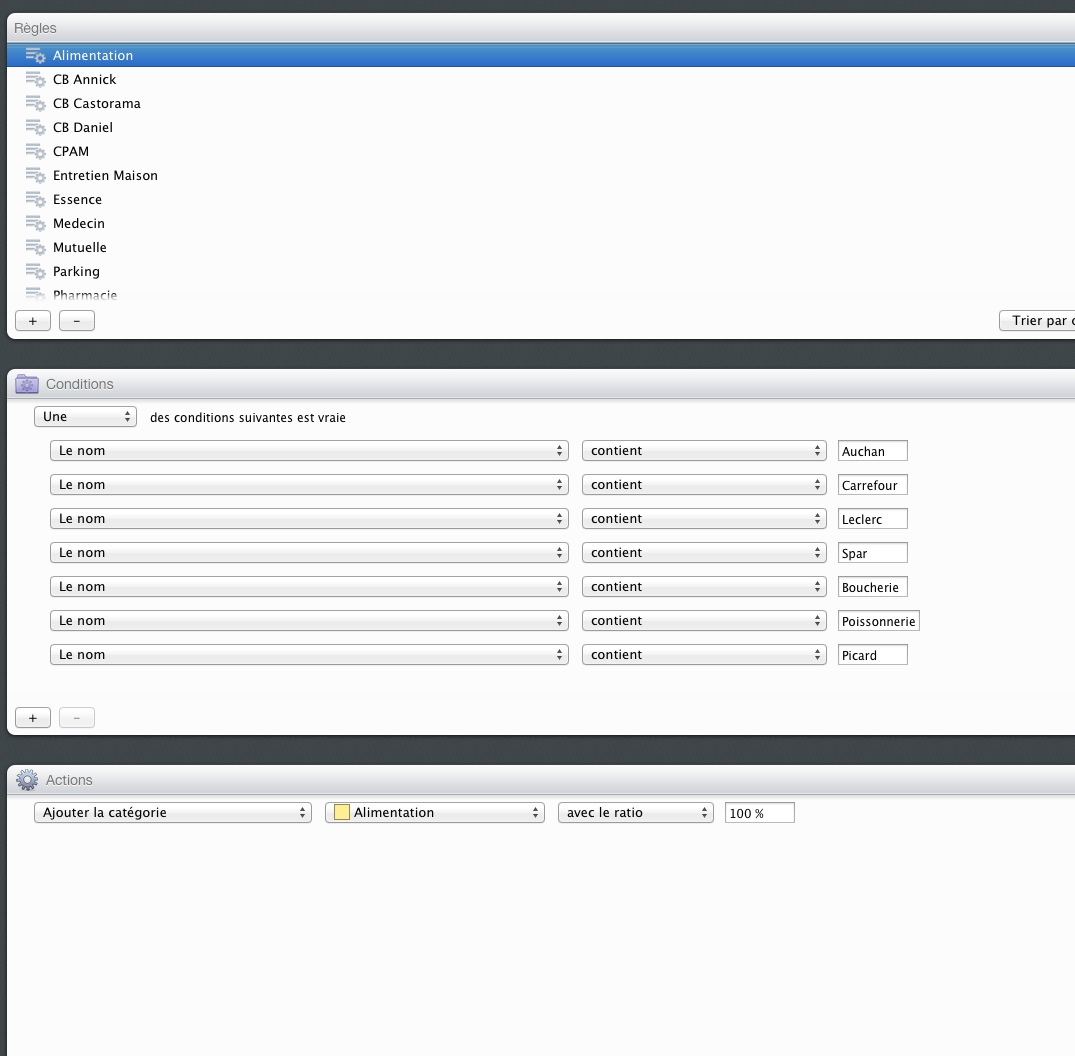
Task: Click the Actions panel gear icon
Action: pos(27,780)
